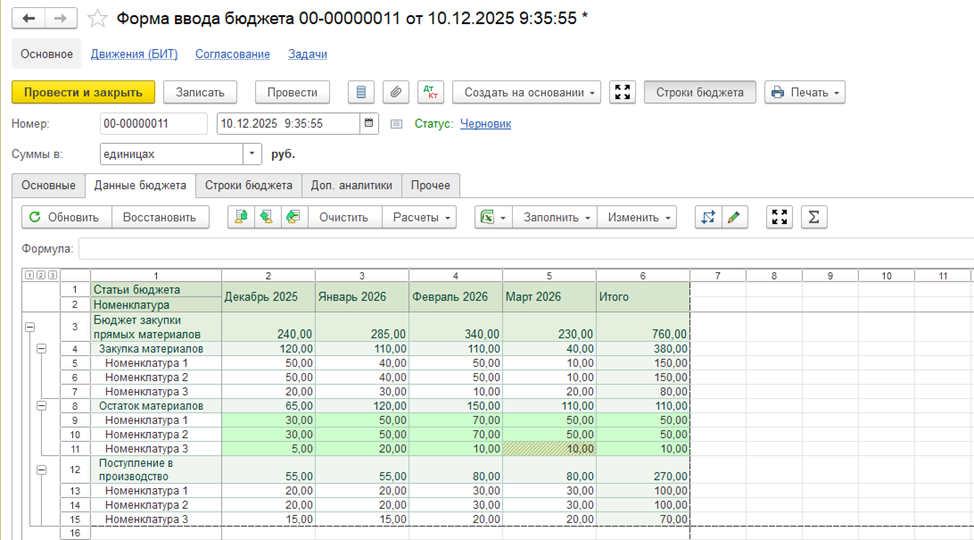Open the Расчеты dropdown menu
This screenshot has width=974, height=540.
[x=419, y=217]
